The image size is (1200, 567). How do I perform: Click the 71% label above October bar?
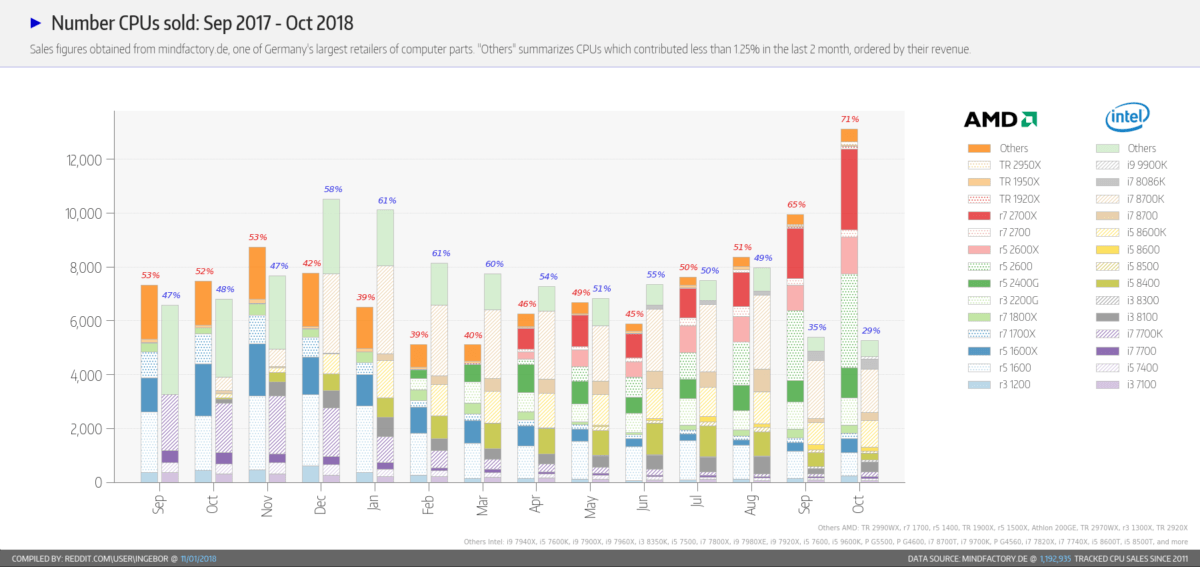[x=848, y=119]
